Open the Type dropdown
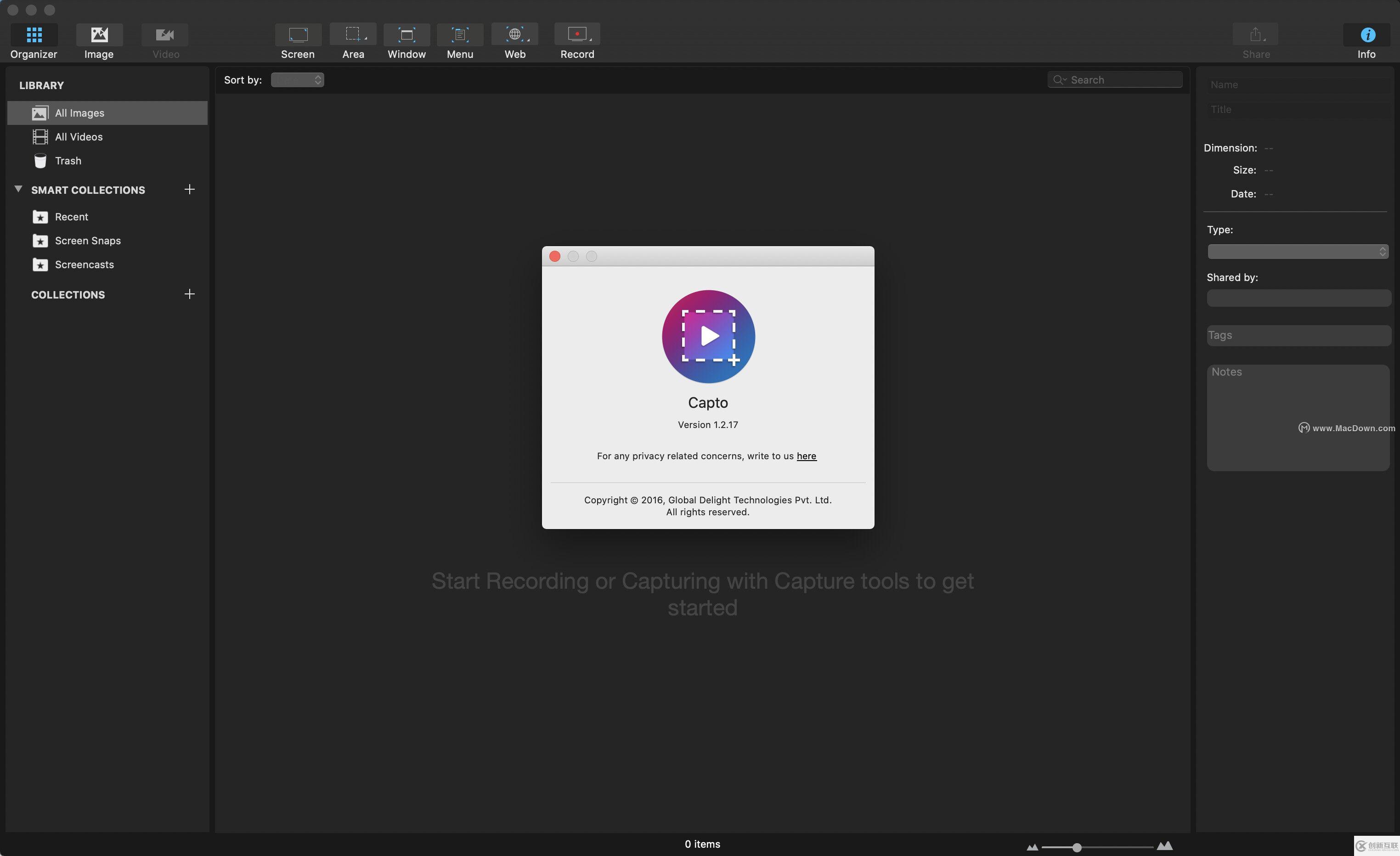Viewport: 1400px width, 856px height. (1298, 252)
